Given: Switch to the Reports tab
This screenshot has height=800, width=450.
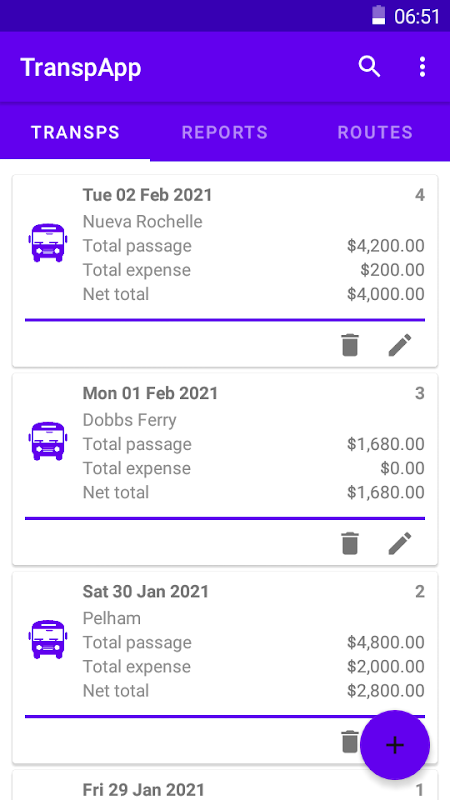Looking at the screenshot, I should click(x=224, y=132).
